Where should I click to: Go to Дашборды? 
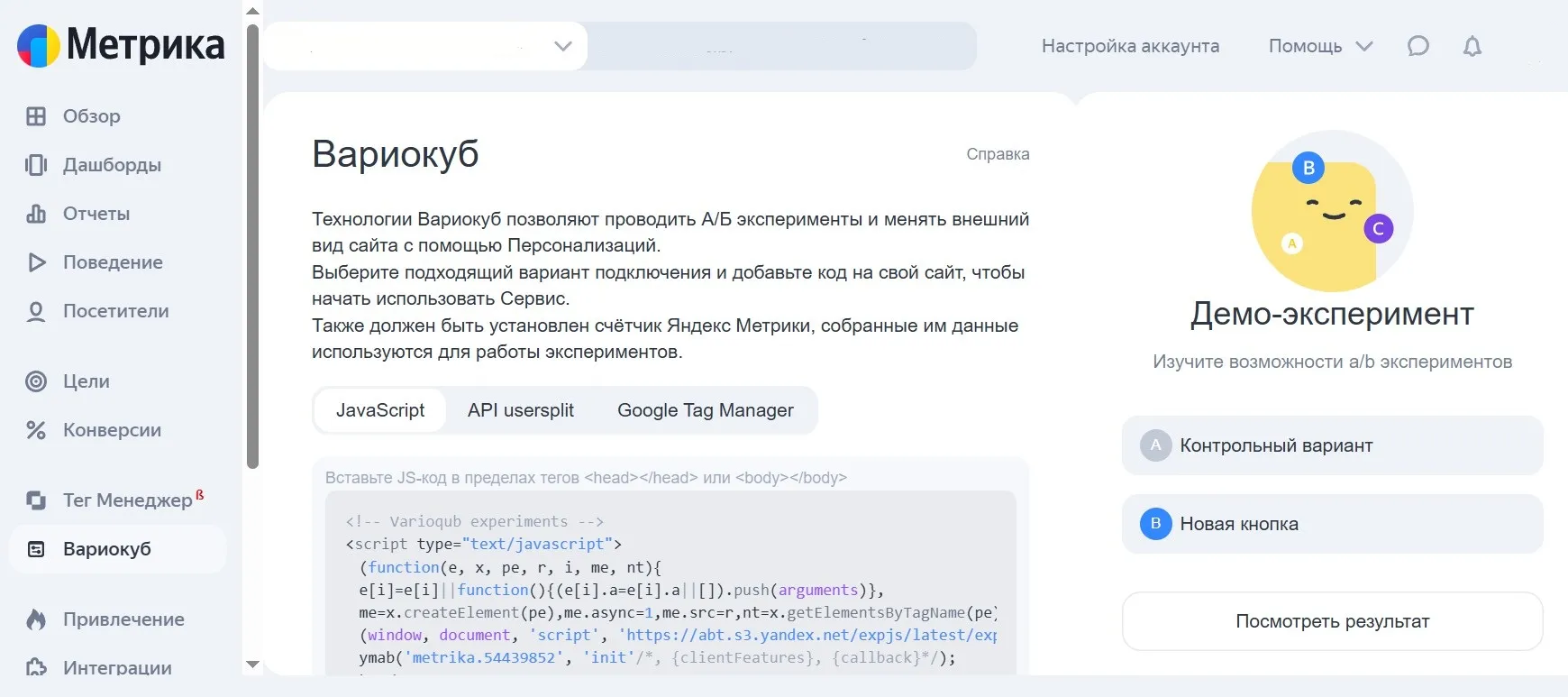coord(112,165)
